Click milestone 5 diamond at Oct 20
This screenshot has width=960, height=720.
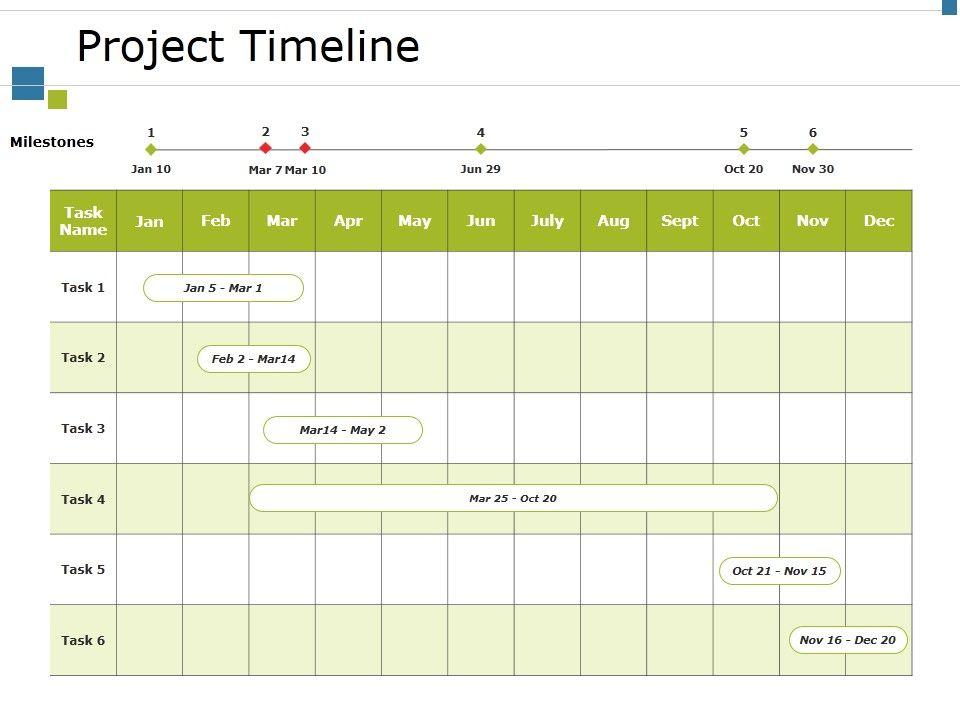coord(744,149)
